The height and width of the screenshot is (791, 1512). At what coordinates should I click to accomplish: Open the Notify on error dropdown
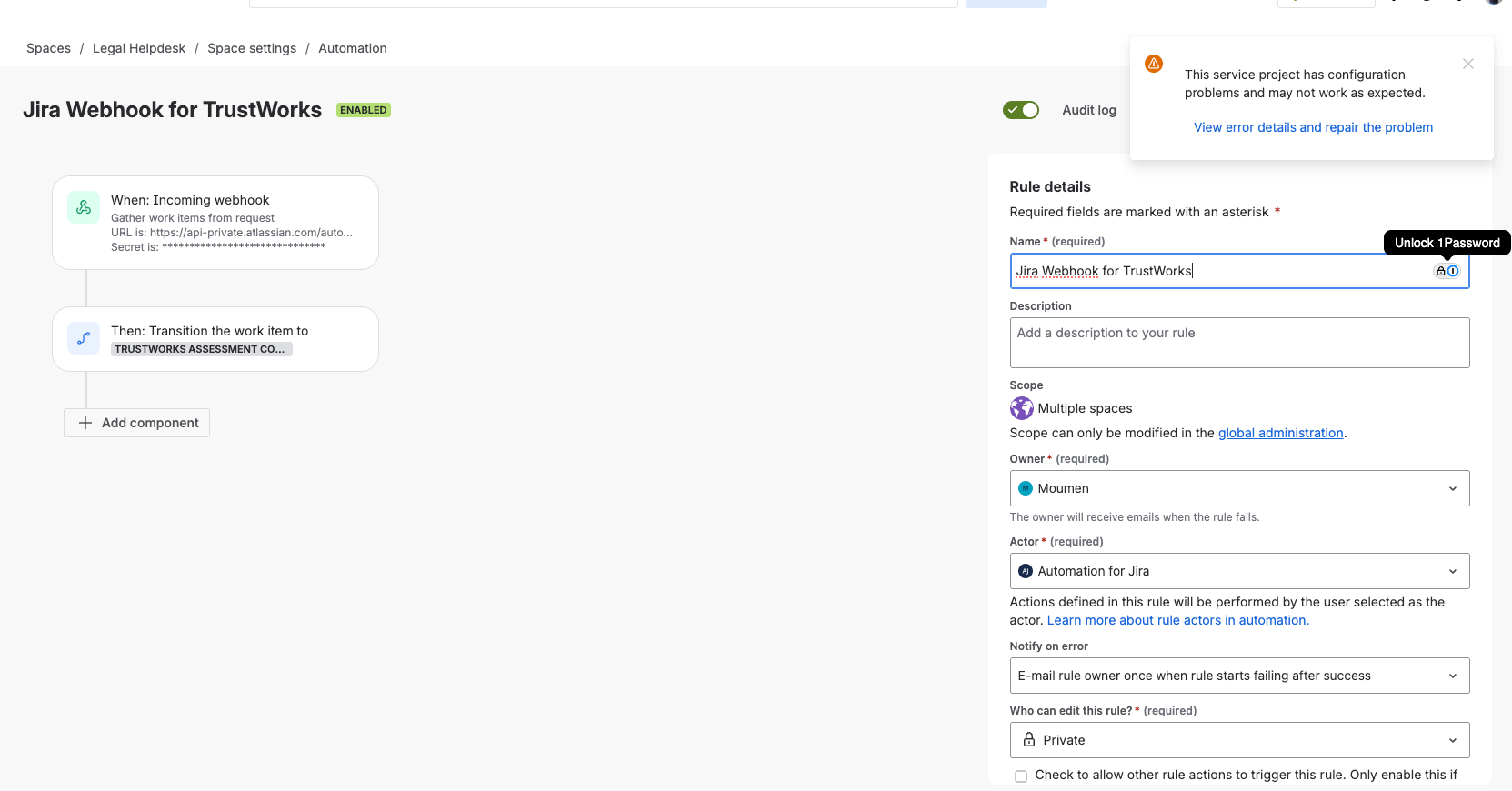[1239, 676]
